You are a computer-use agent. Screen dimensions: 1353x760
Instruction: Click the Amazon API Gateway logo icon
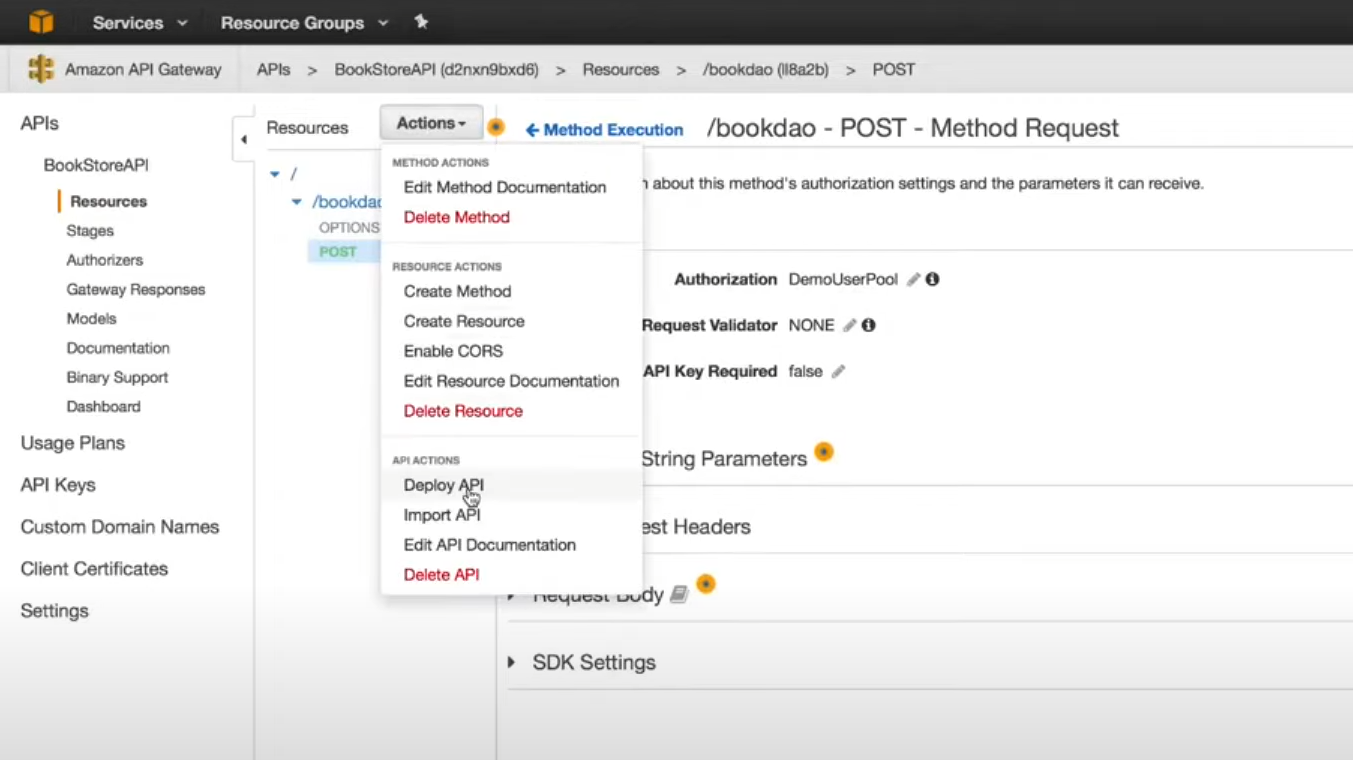tap(41, 69)
